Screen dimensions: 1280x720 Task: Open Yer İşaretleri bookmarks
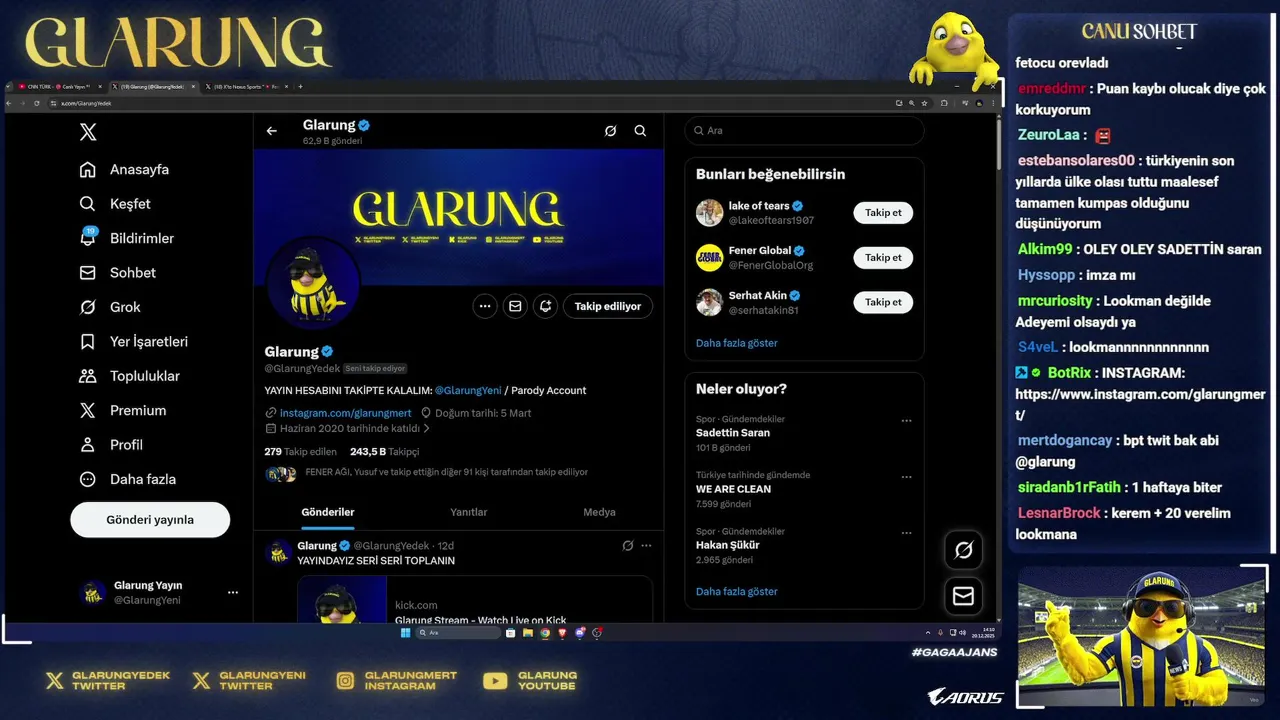click(134, 341)
